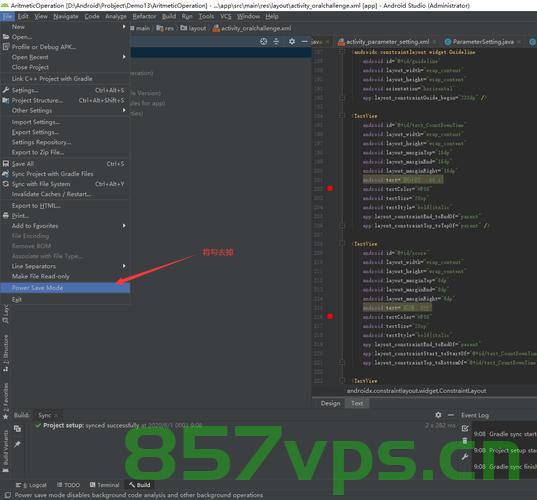
Task: Expand Other Settings submenu
Action: coord(124,110)
